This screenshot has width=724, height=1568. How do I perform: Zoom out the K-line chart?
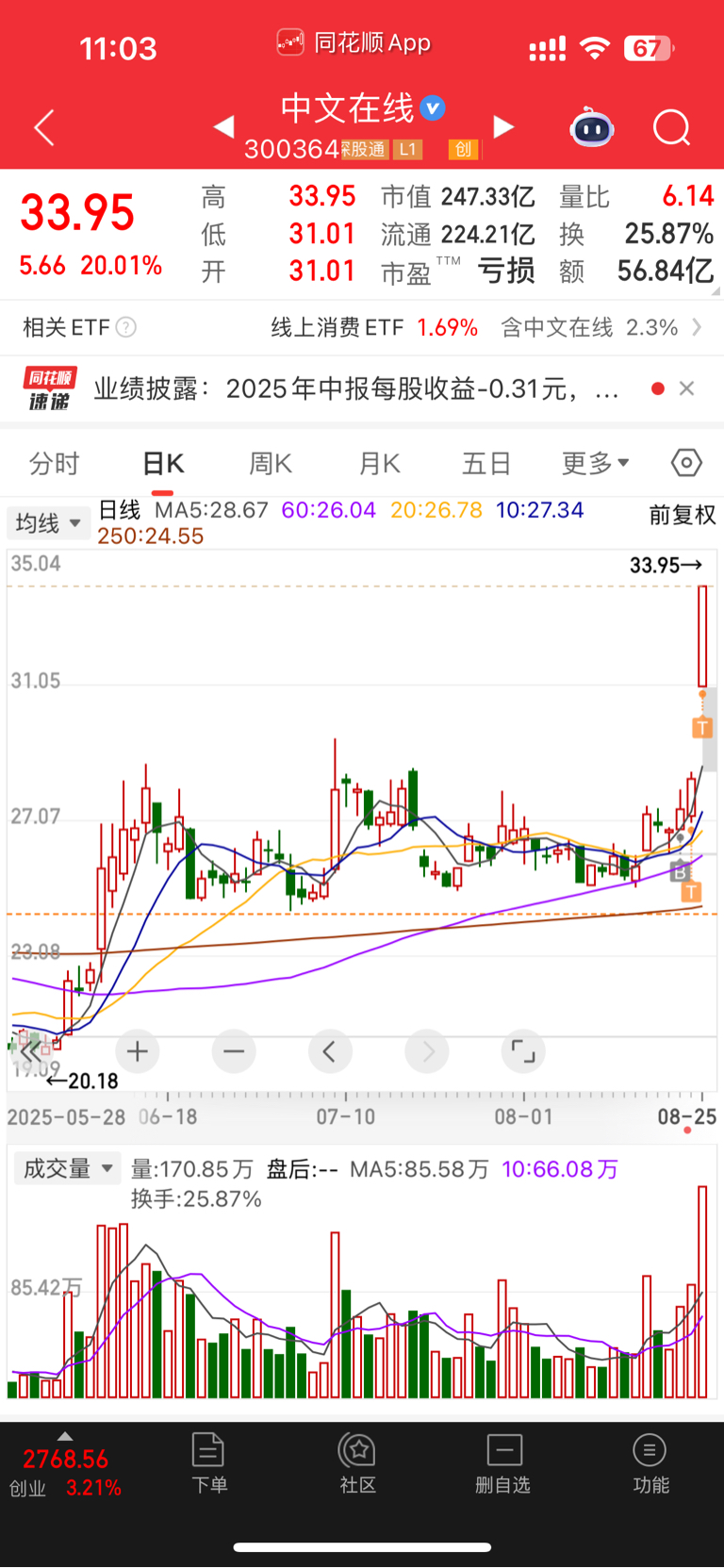[x=234, y=1051]
